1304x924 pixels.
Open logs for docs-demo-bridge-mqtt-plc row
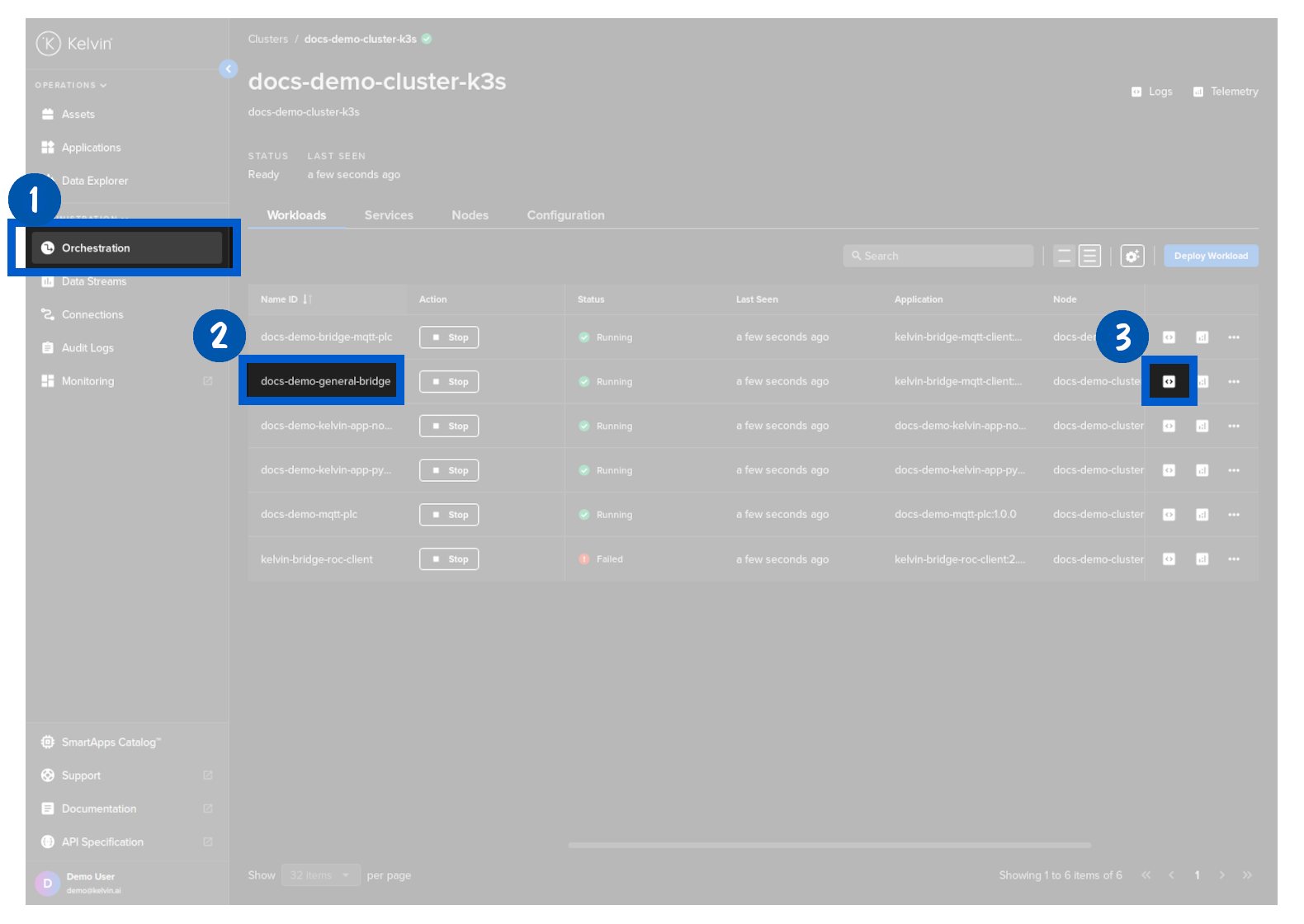[x=1169, y=337]
